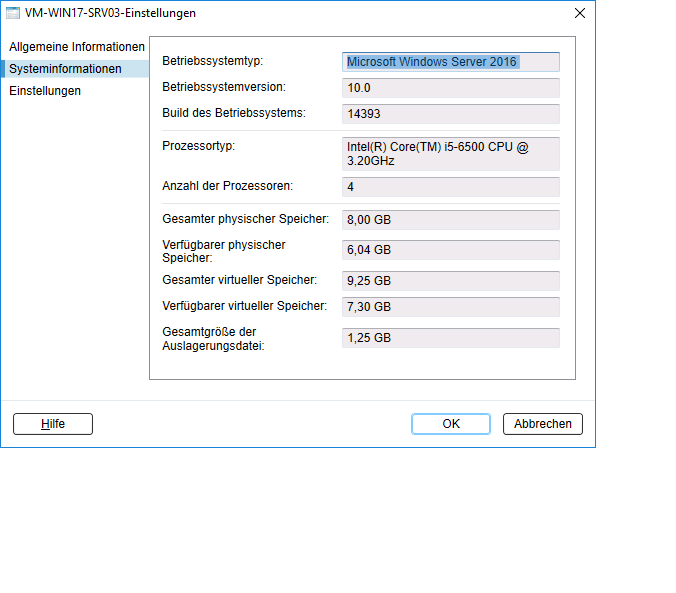Click the Prozessortyp label text
The image size is (676, 593).
coord(198,146)
